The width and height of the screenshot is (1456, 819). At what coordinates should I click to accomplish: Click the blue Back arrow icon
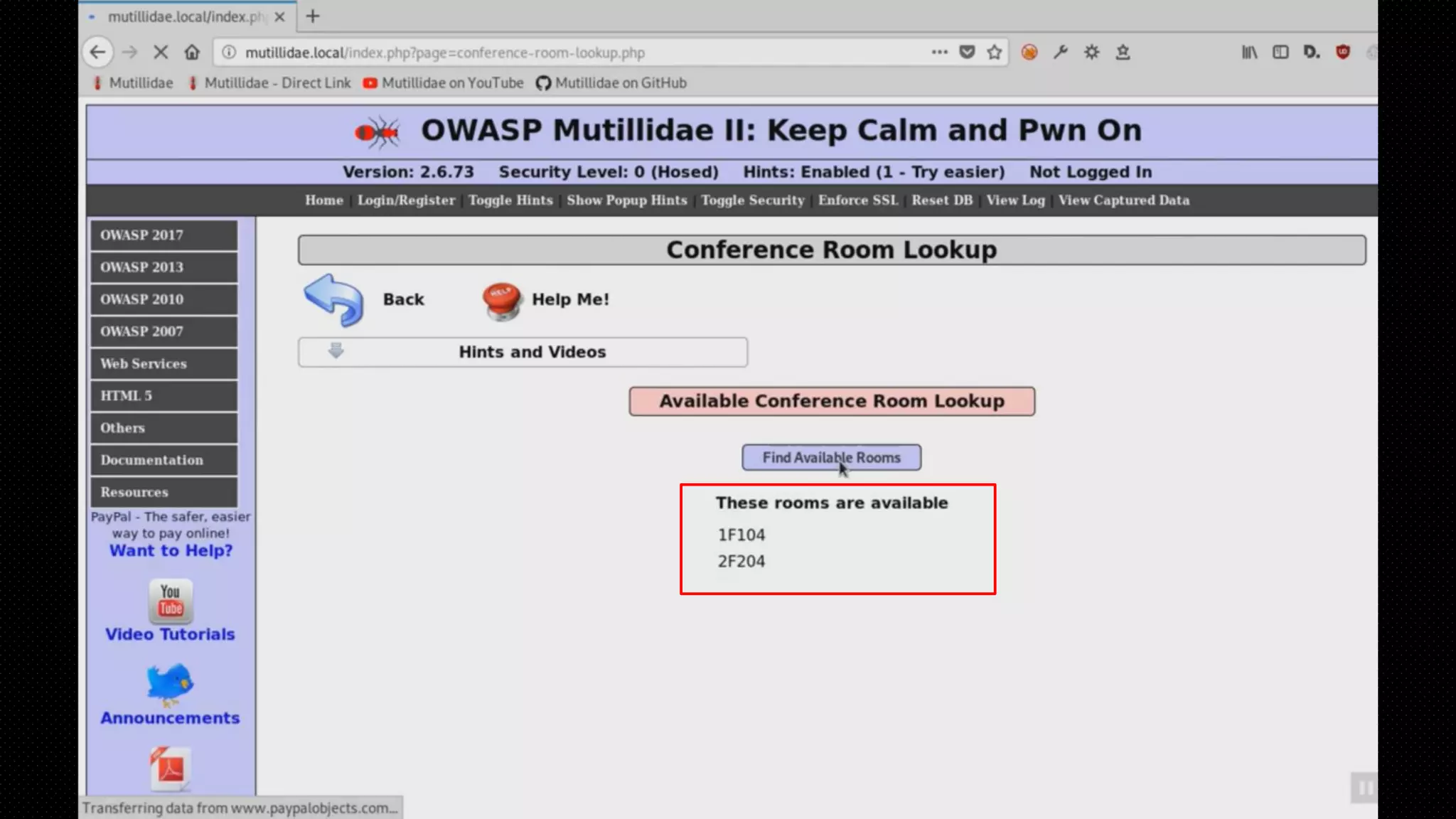(333, 300)
